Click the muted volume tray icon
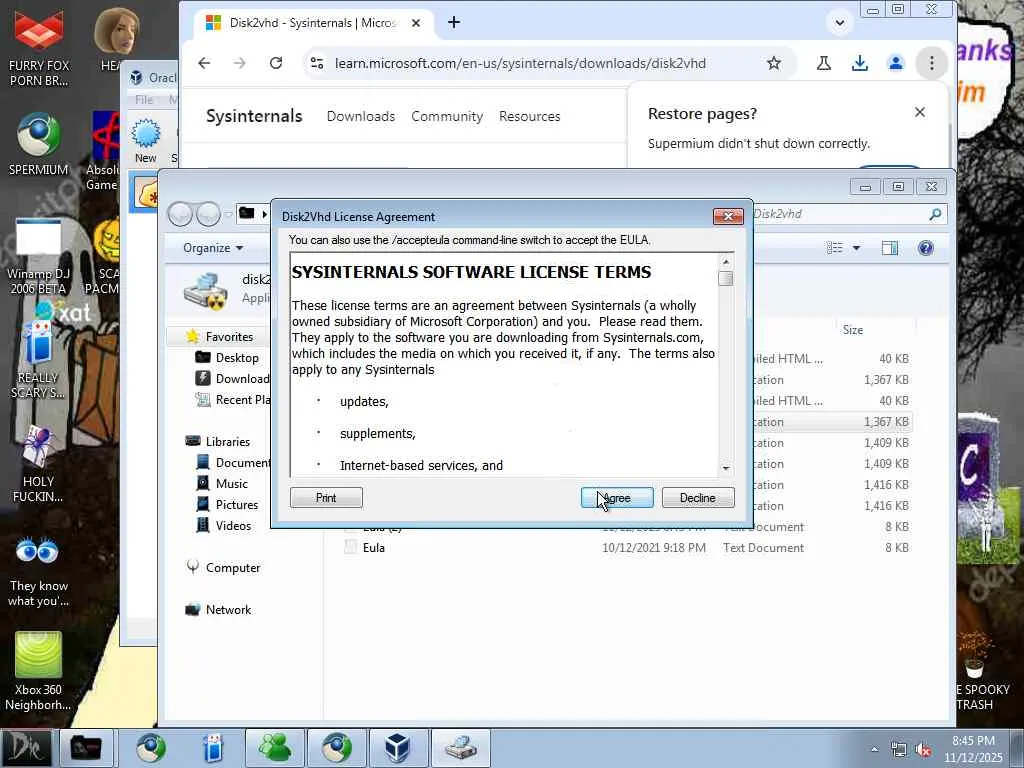1024x768 pixels. [923, 750]
